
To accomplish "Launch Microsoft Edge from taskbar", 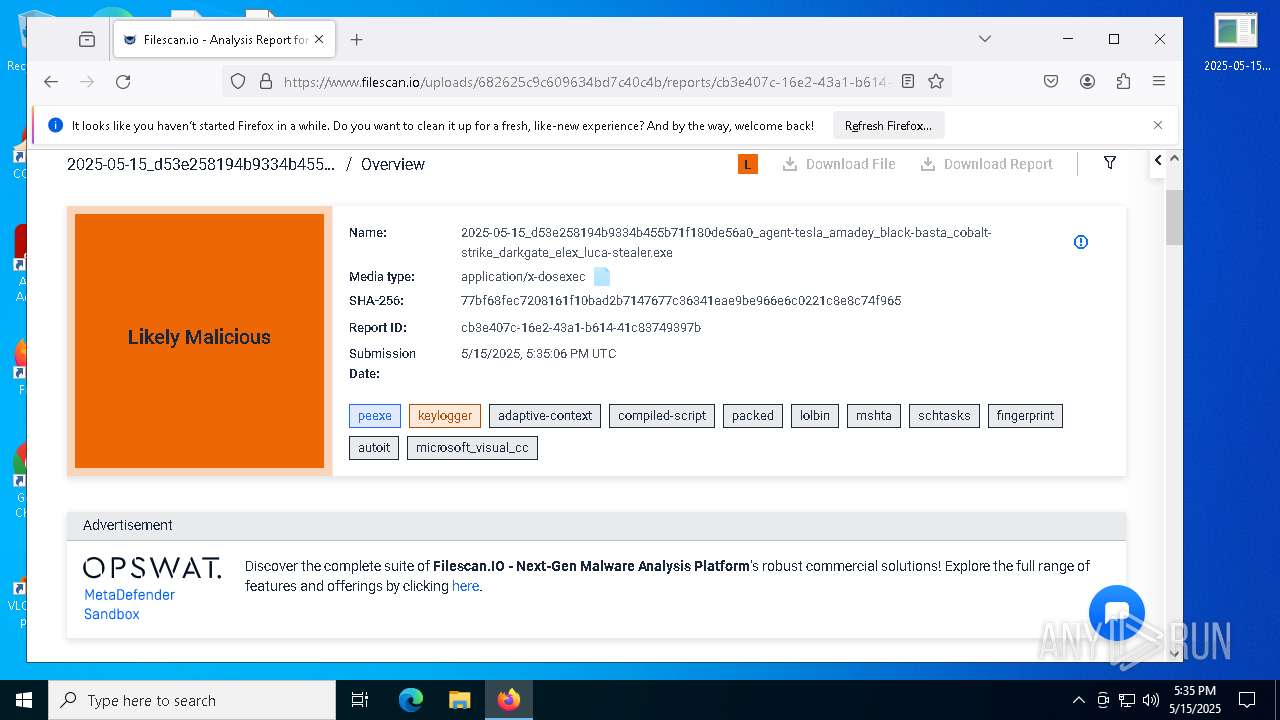I will 411,700.
